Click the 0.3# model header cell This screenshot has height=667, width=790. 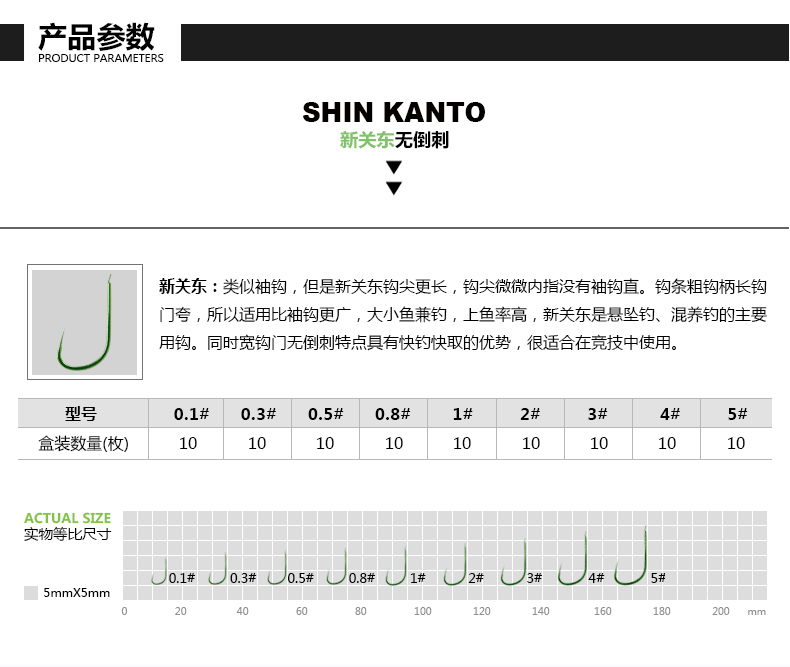[258, 414]
